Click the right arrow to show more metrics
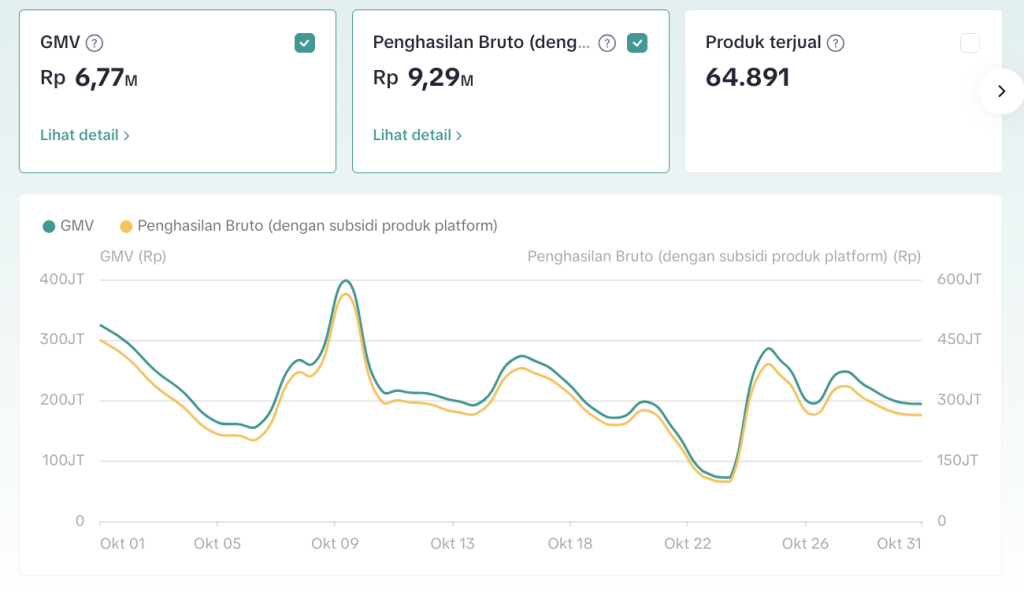The image size is (1024, 592). (1001, 92)
